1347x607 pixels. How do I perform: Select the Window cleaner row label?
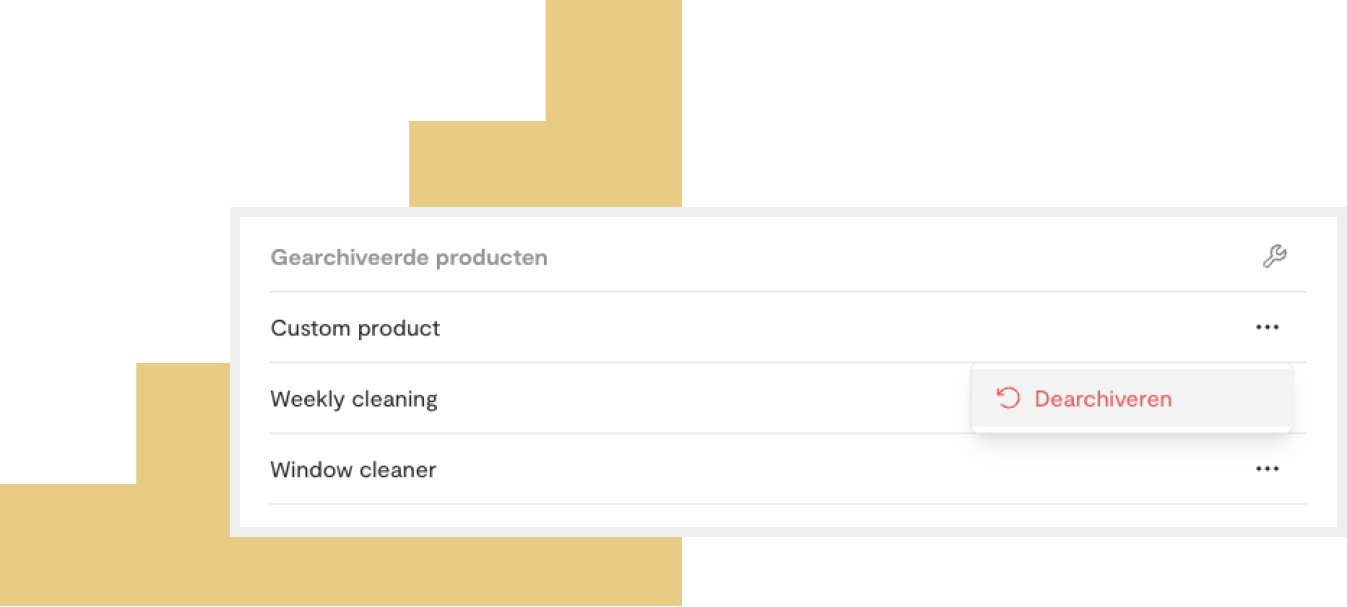click(353, 469)
